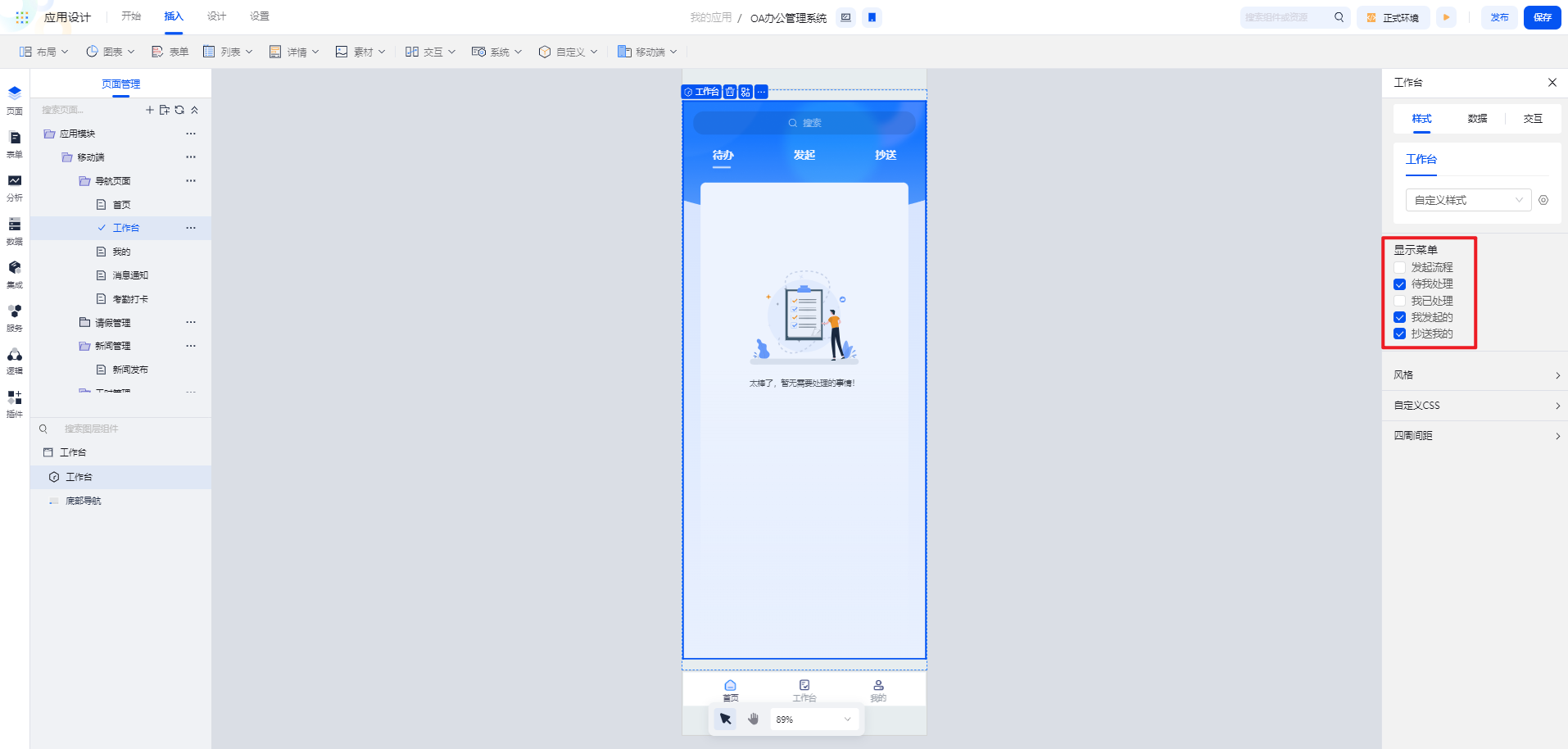The image size is (1568, 749).
Task: Run preview with the orange play icon
Action: (x=1447, y=17)
